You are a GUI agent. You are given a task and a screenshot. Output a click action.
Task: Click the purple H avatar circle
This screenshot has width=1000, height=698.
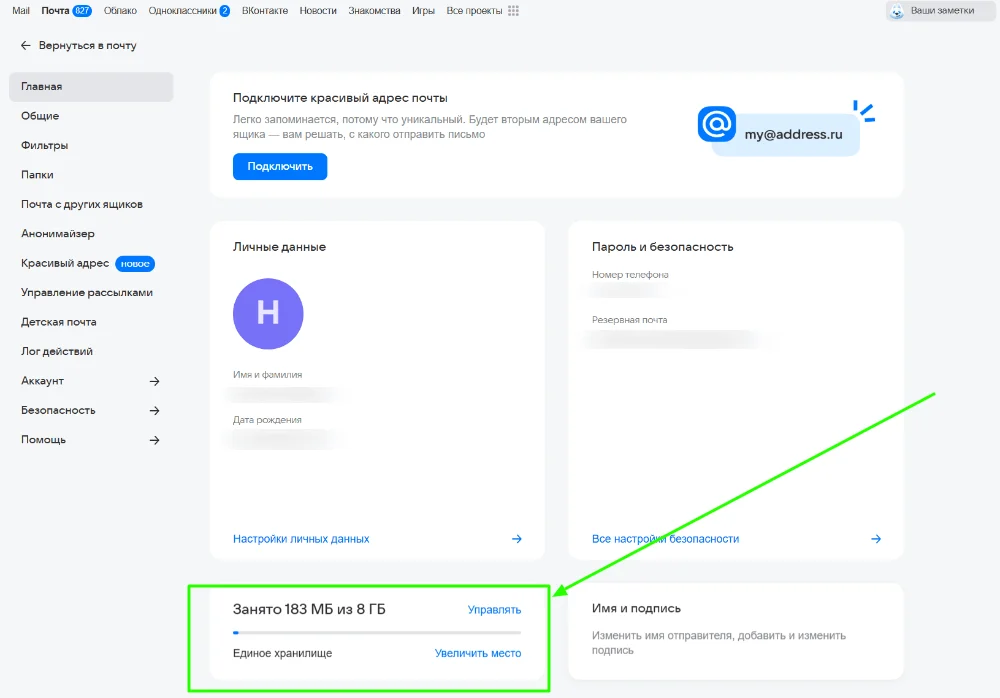point(268,314)
